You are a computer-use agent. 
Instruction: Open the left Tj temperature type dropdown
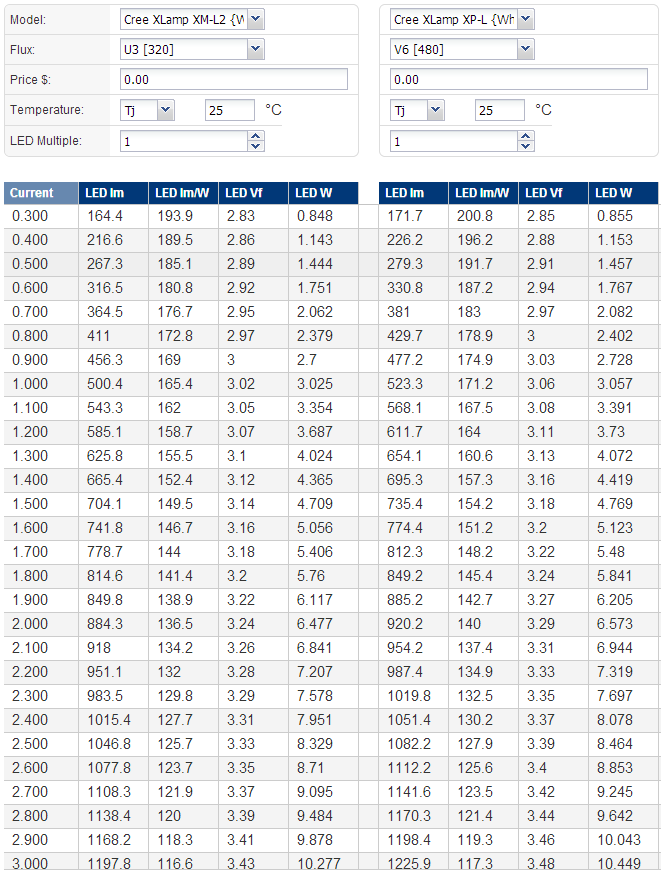pos(147,110)
